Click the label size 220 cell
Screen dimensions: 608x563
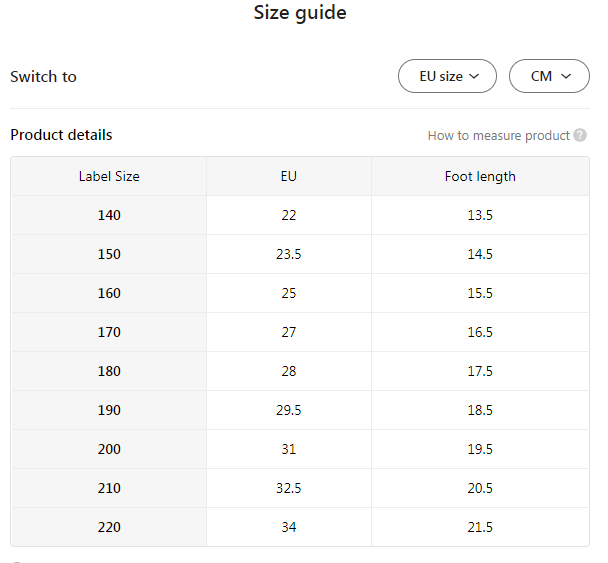coord(109,527)
